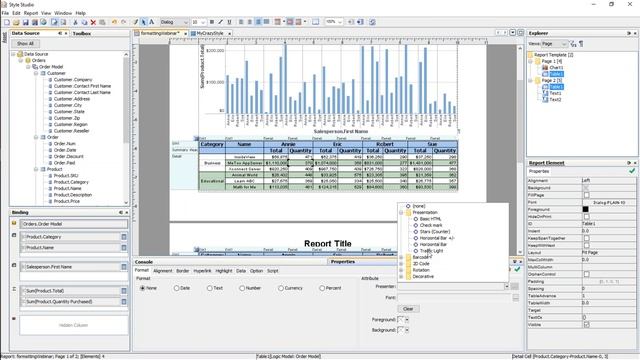Click the Foreground color picker in Console
Screen dimensions: 640x360
pyautogui.click(x=403, y=320)
